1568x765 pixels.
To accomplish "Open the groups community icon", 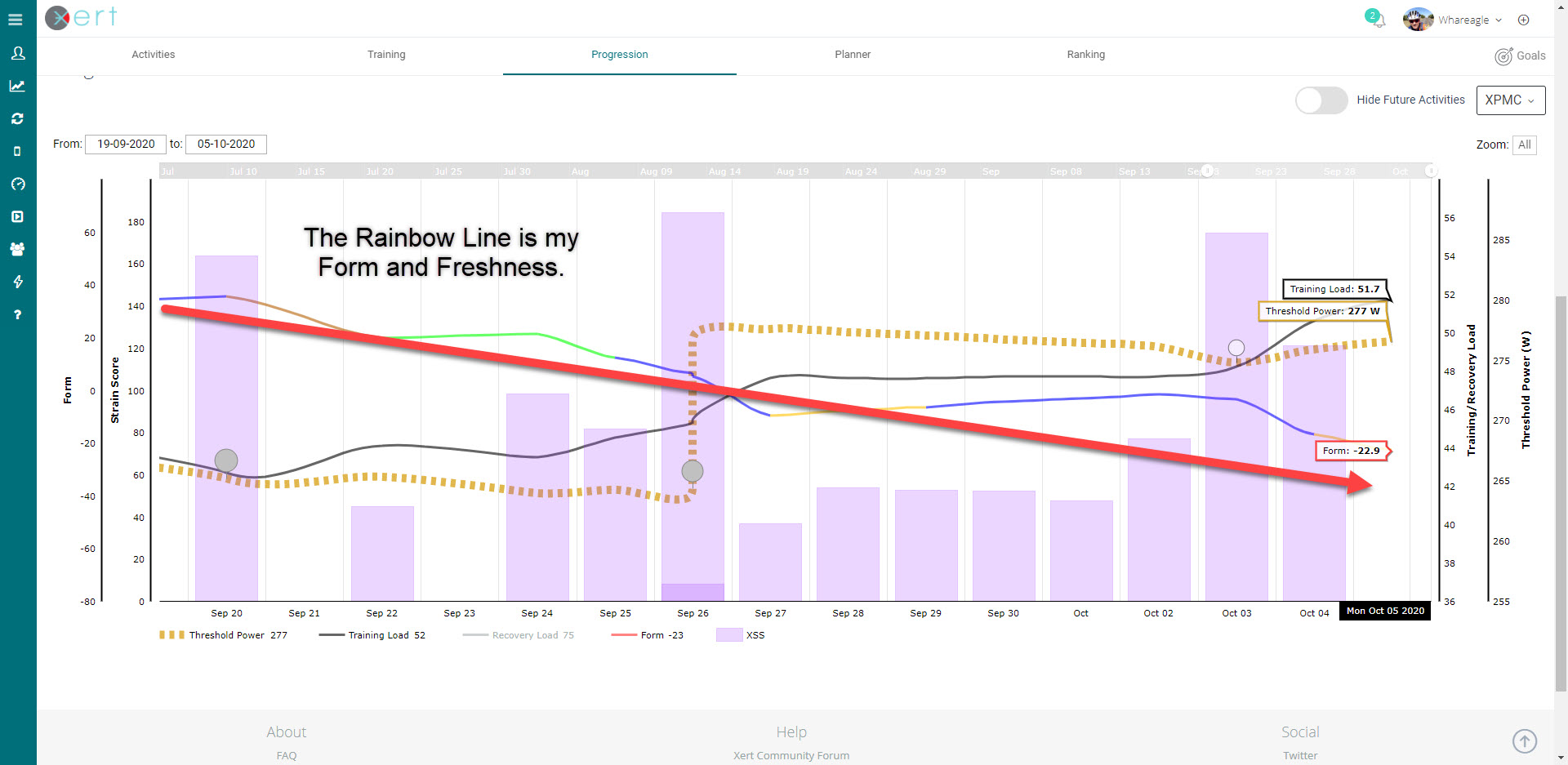I will point(17,249).
